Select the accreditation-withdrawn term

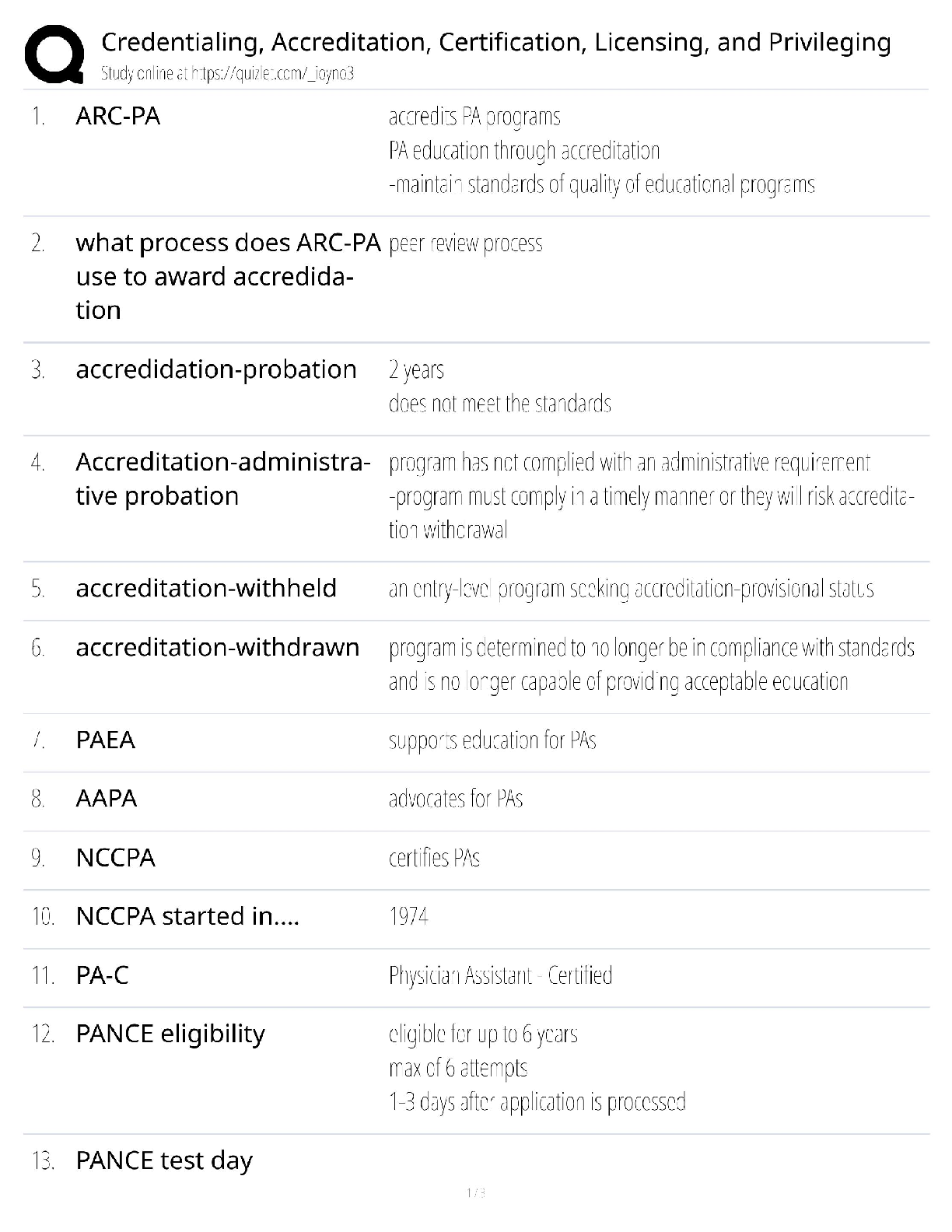click(x=218, y=648)
